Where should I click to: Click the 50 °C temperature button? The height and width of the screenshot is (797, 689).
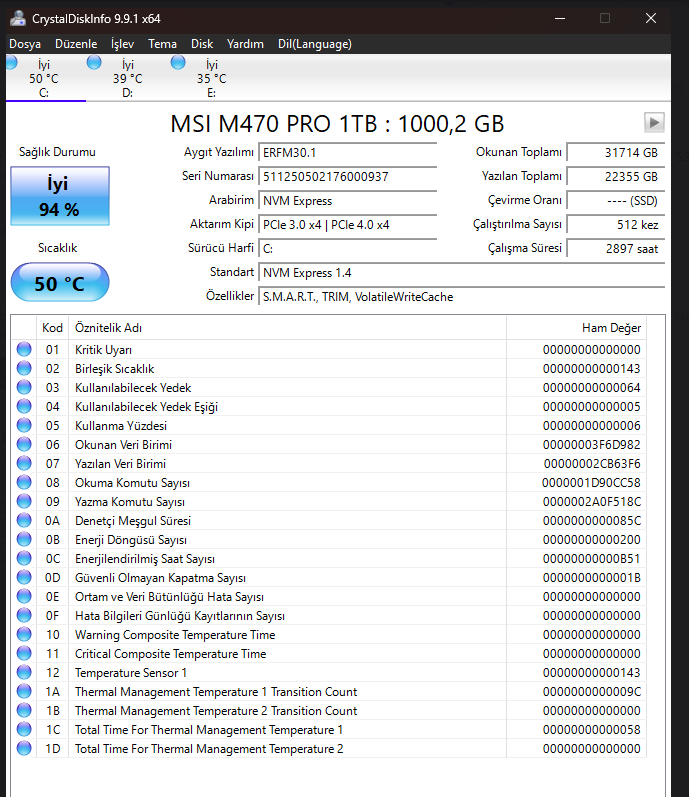(x=60, y=283)
